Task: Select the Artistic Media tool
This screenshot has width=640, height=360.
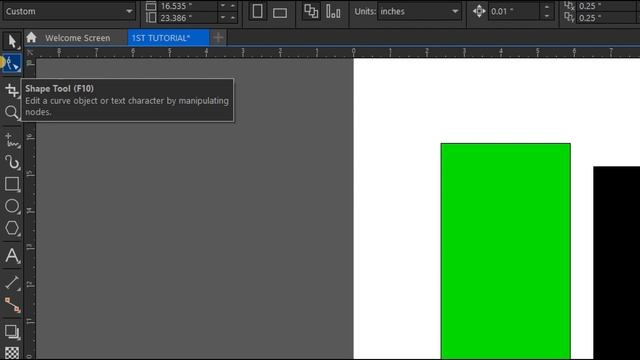Action: tap(11, 162)
